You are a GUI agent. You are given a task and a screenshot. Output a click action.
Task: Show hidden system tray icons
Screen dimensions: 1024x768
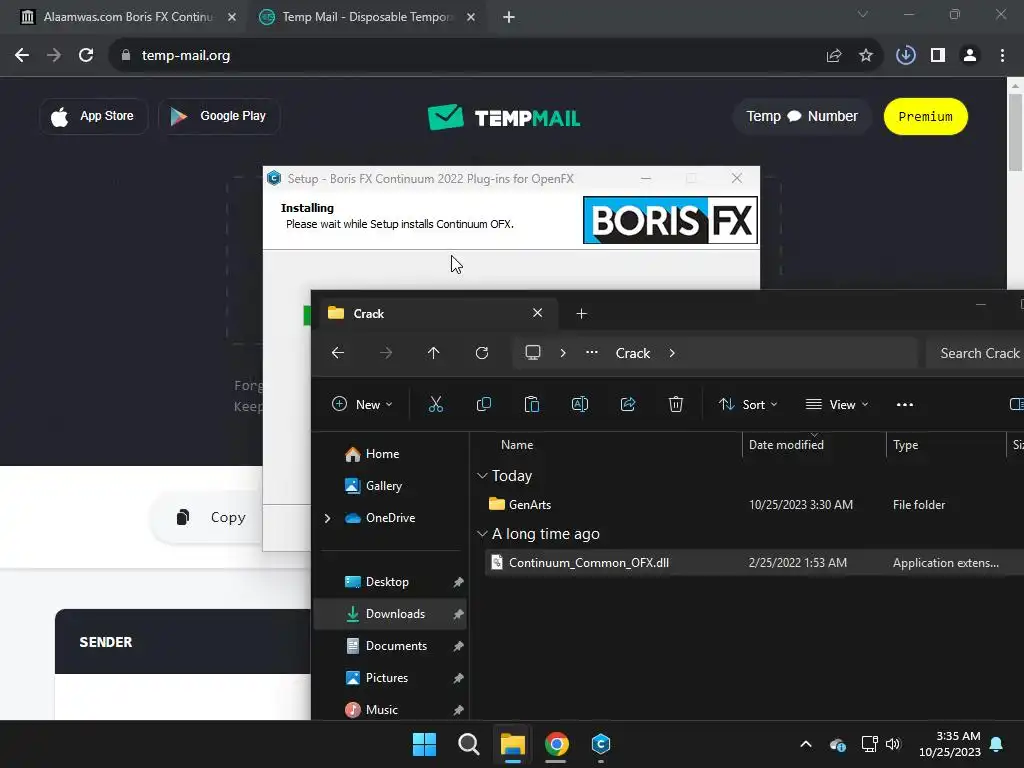806,744
